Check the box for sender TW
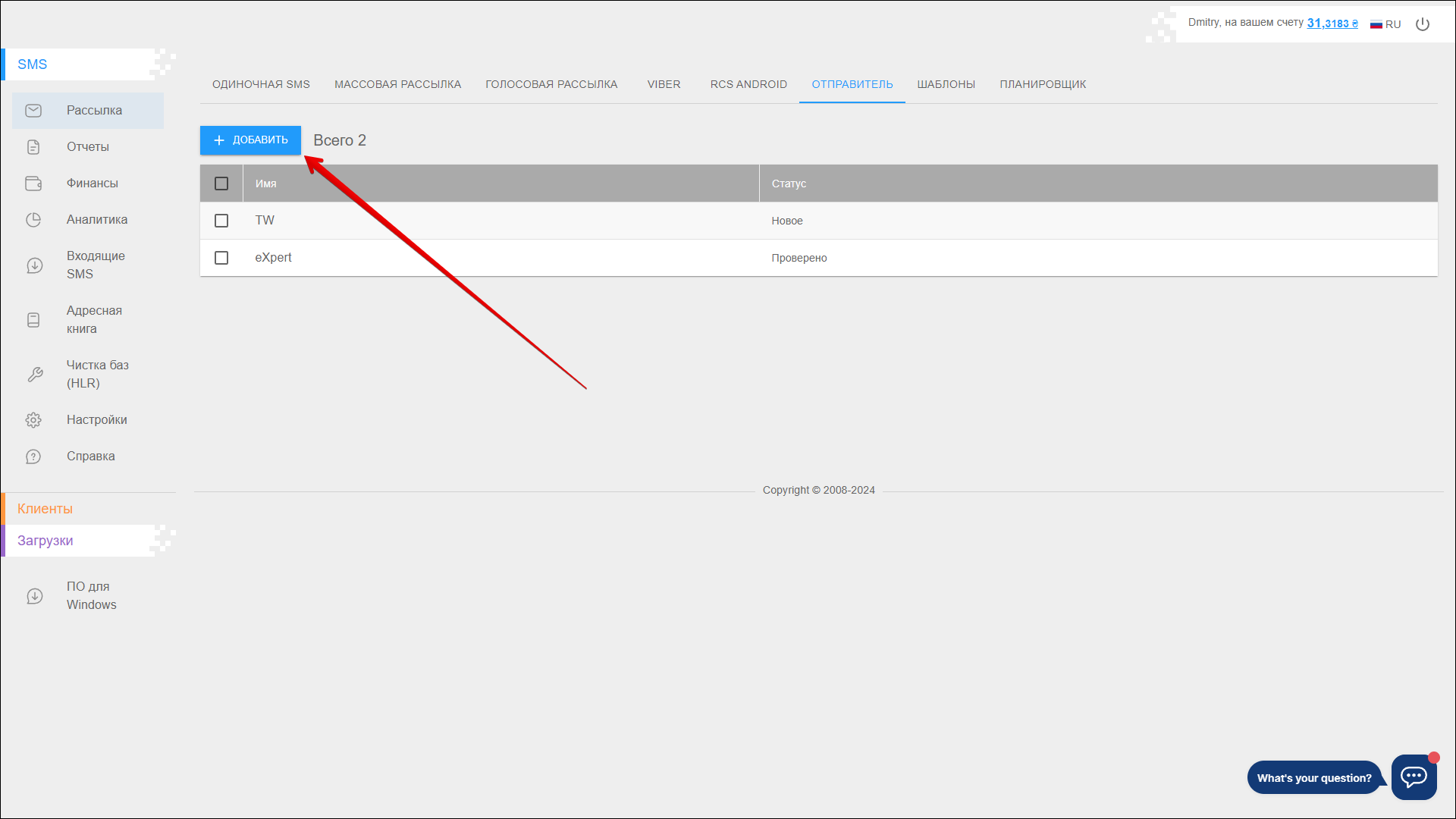 click(x=221, y=221)
